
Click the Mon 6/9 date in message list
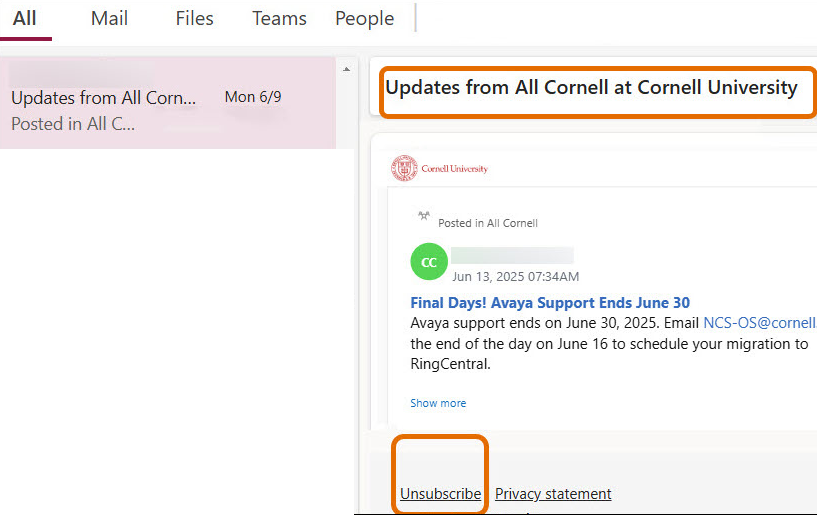(x=253, y=97)
